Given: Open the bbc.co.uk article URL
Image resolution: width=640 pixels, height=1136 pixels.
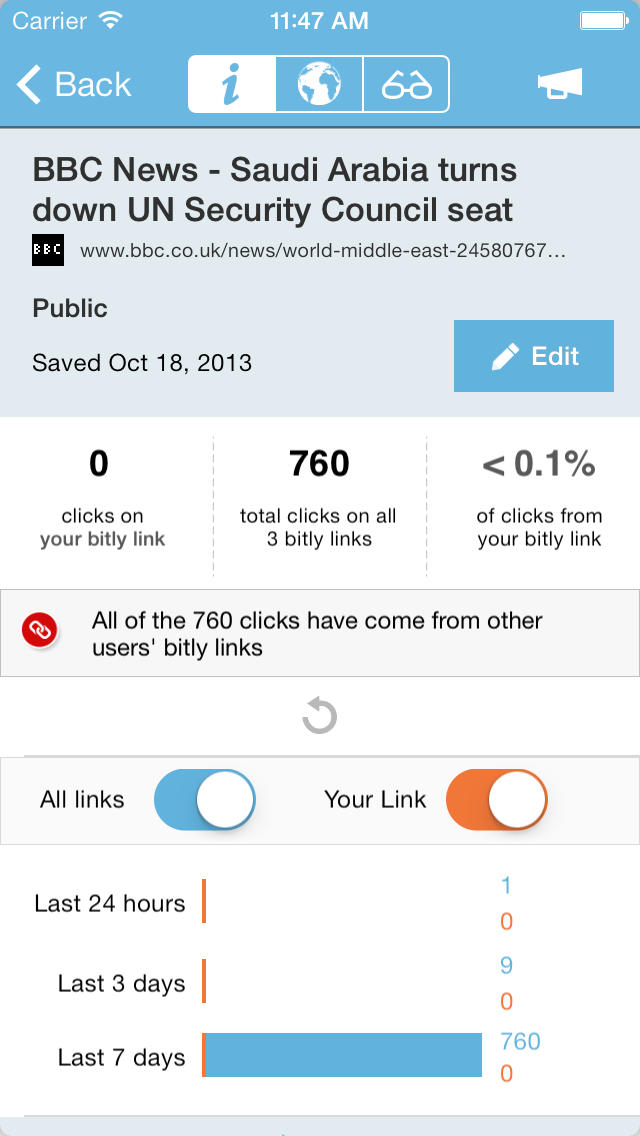Looking at the screenshot, I should (323, 251).
